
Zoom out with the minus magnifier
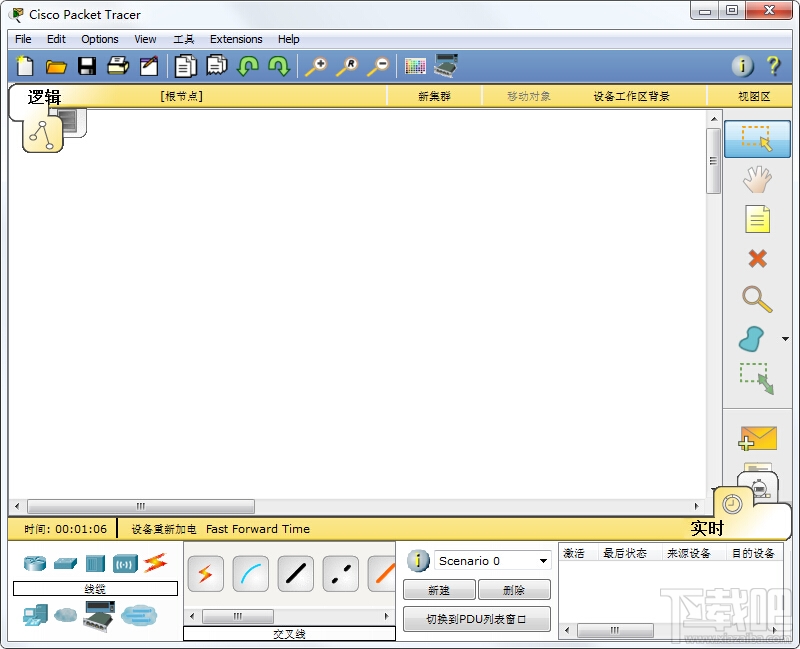(378, 67)
